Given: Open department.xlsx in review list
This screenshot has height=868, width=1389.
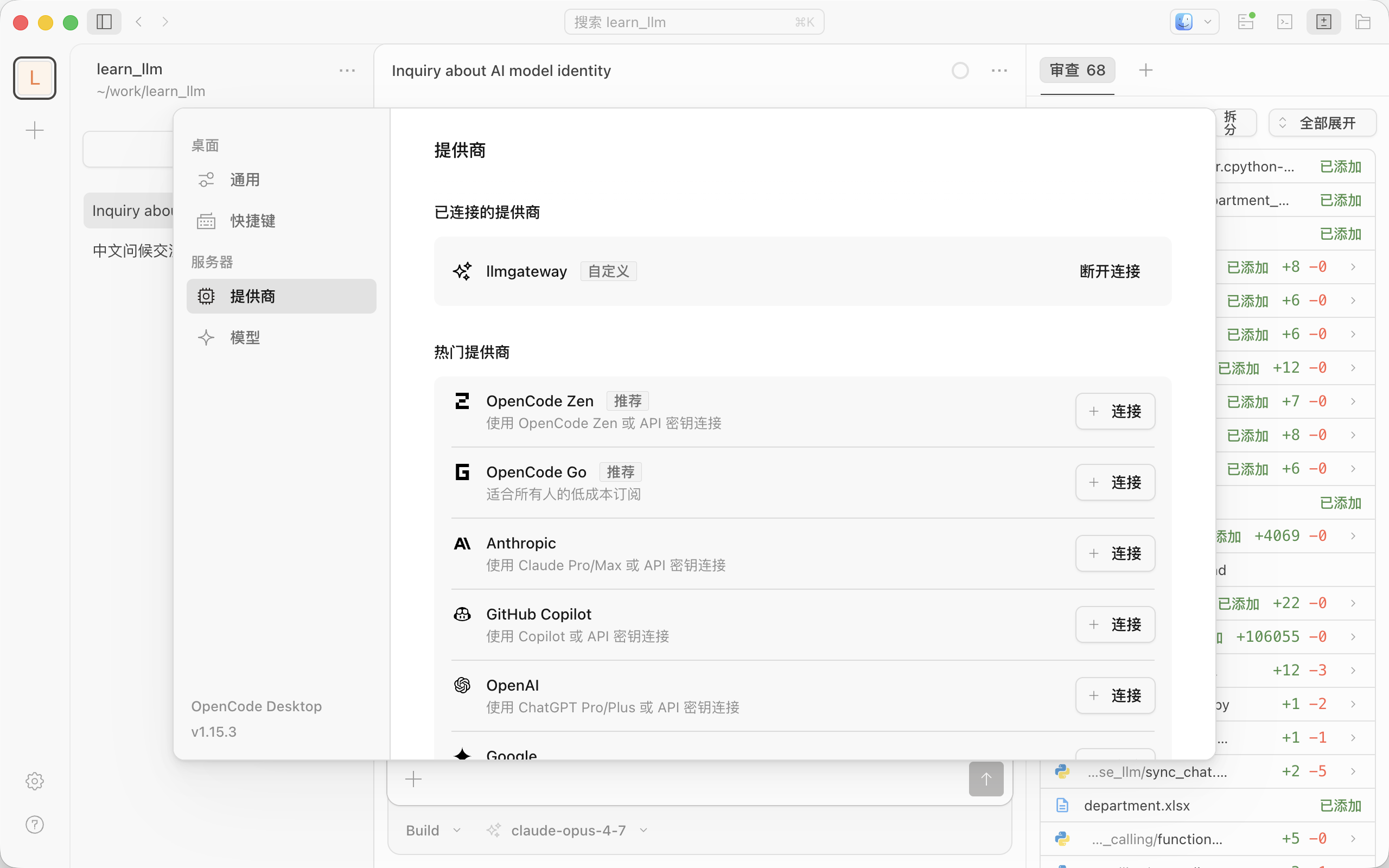Looking at the screenshot, I should pyautogui.click(x=1208, y=806).
